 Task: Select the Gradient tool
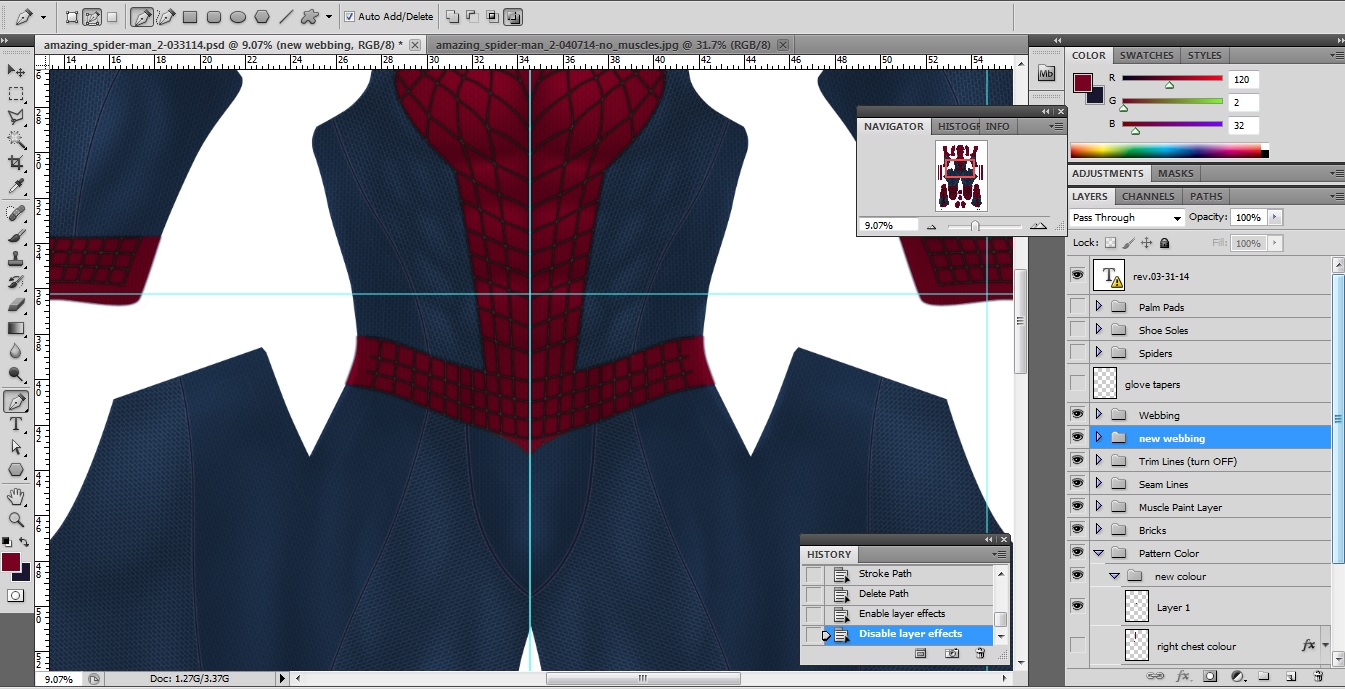[16, 329]
